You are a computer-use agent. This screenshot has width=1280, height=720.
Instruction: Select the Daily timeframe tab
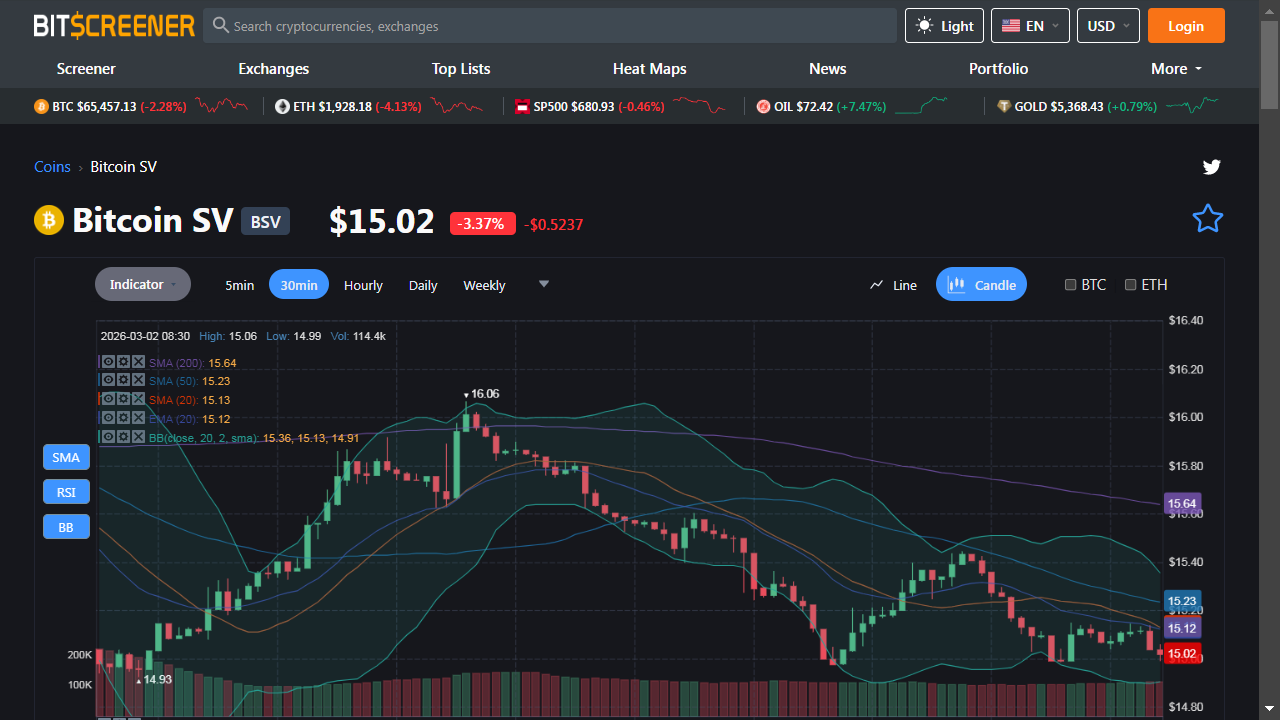point(423,285)
